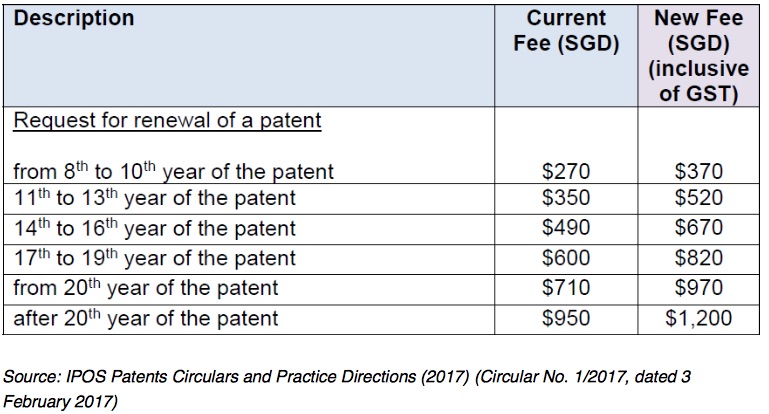Image resolution: width=769 pixels, height=414 pixels.
Task: Click the $520 new fee value
Action: 698,199
